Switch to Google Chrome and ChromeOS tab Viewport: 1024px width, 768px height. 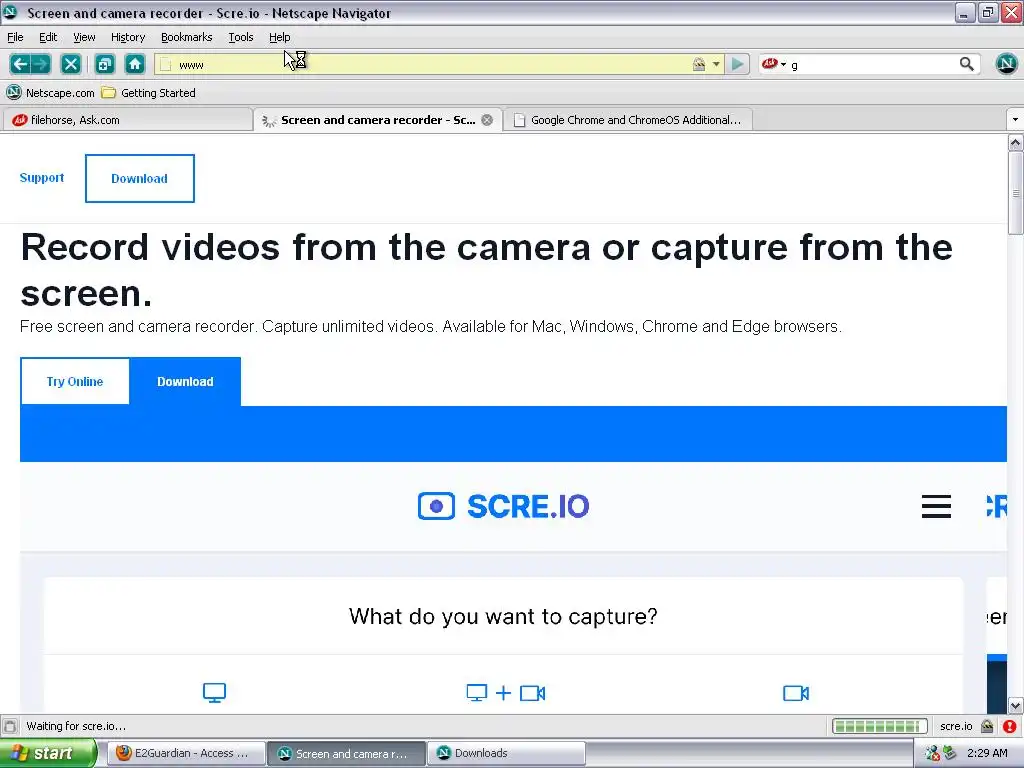click(628, 120)
